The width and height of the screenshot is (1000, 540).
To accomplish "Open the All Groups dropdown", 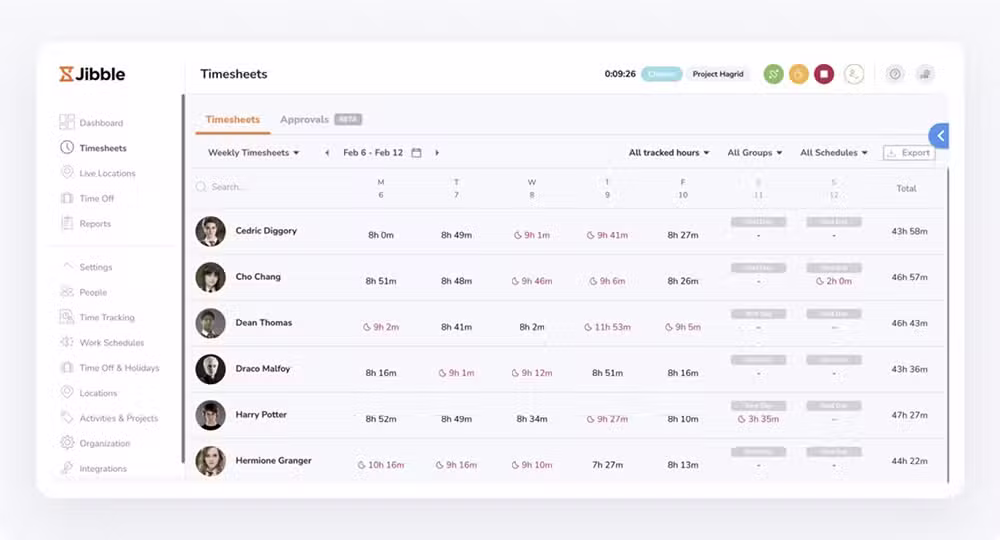I will click(754, 153).
